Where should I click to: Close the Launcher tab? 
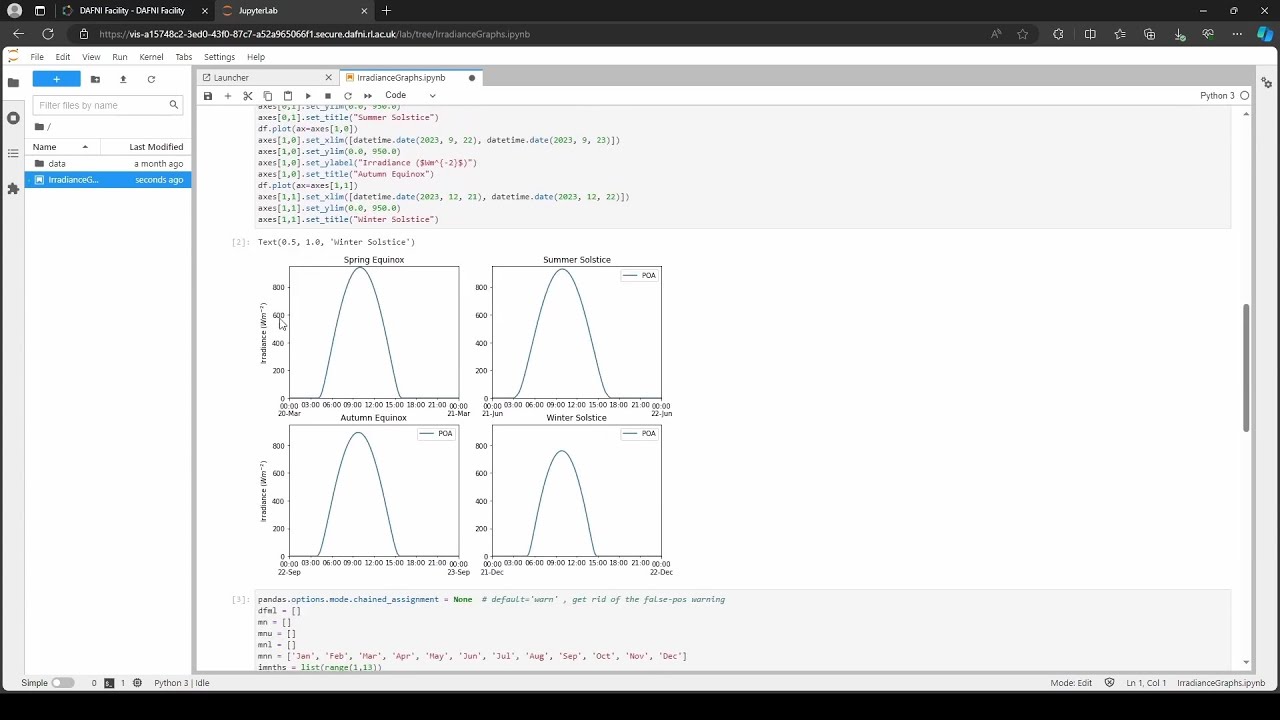pyautogui.click(x=328, y=78)
